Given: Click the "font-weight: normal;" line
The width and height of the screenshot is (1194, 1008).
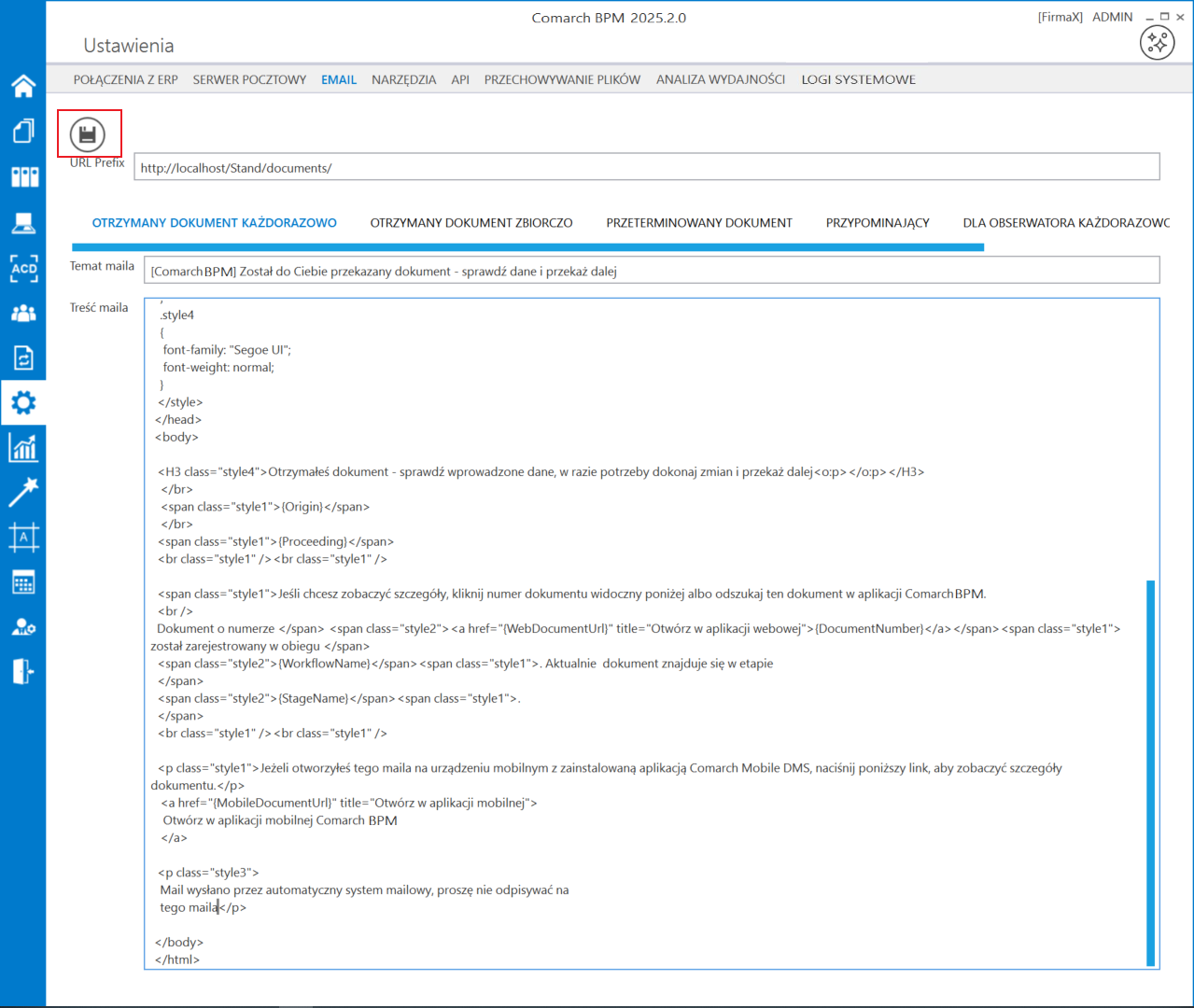Looking at the screenshot, I should (218, 367).
